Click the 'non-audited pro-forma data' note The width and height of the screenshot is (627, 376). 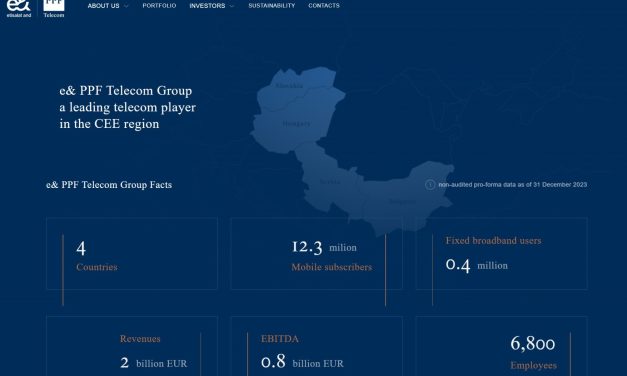(513, 184)
